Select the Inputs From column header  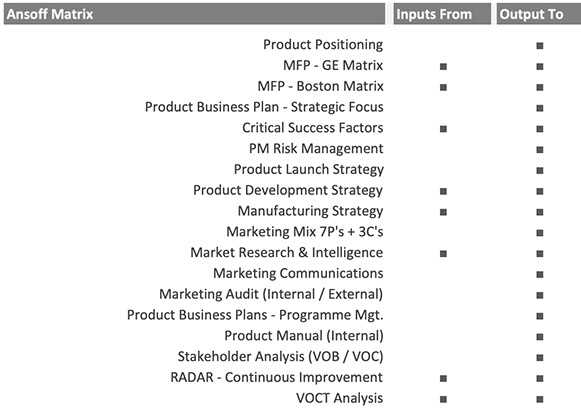click(x=442, y=14)
